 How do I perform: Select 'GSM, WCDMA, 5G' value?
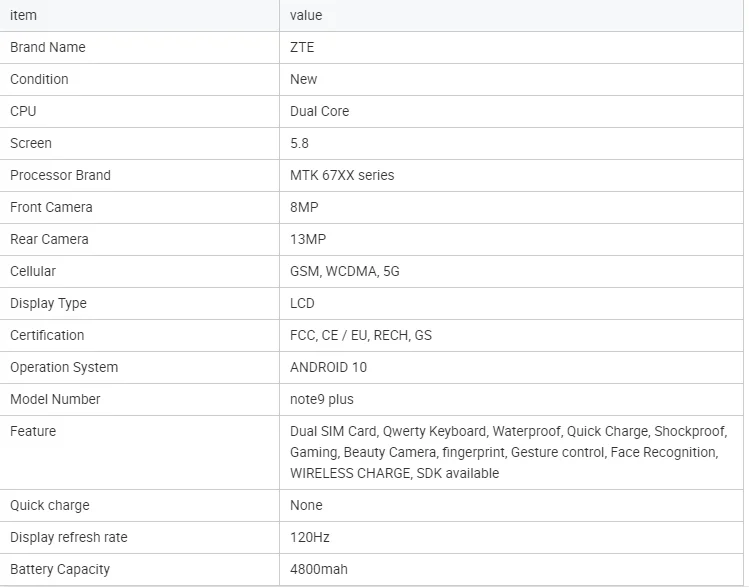pos(345,271)
